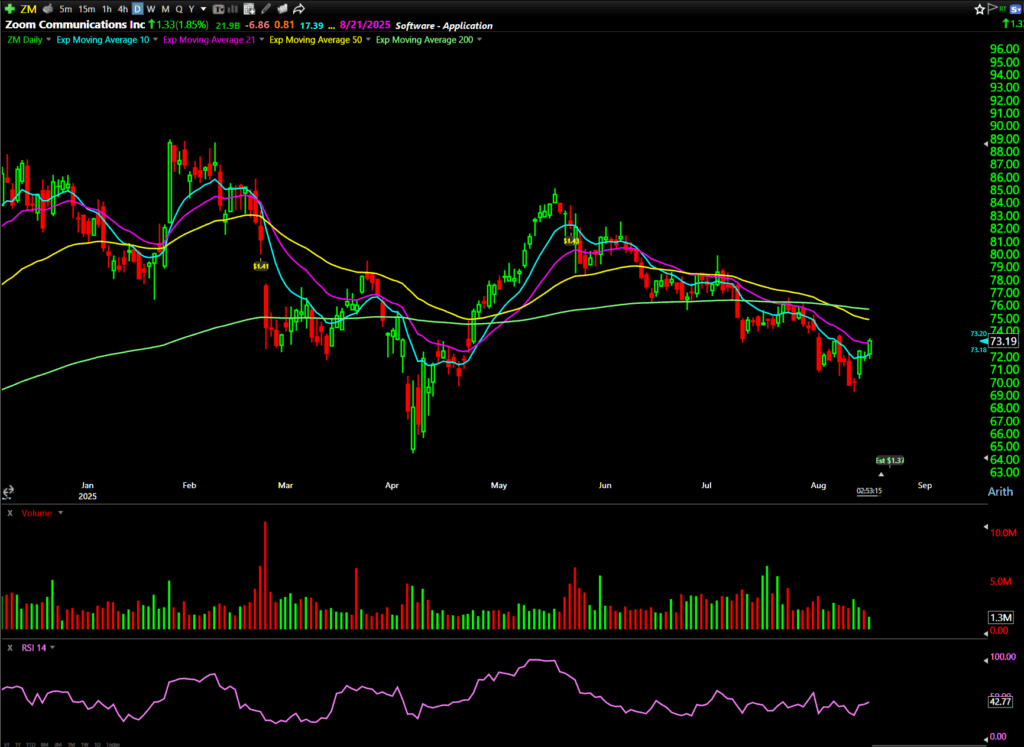1024x747 pixels.
Task: Select the W weekly timeframe
Action: 151,9
